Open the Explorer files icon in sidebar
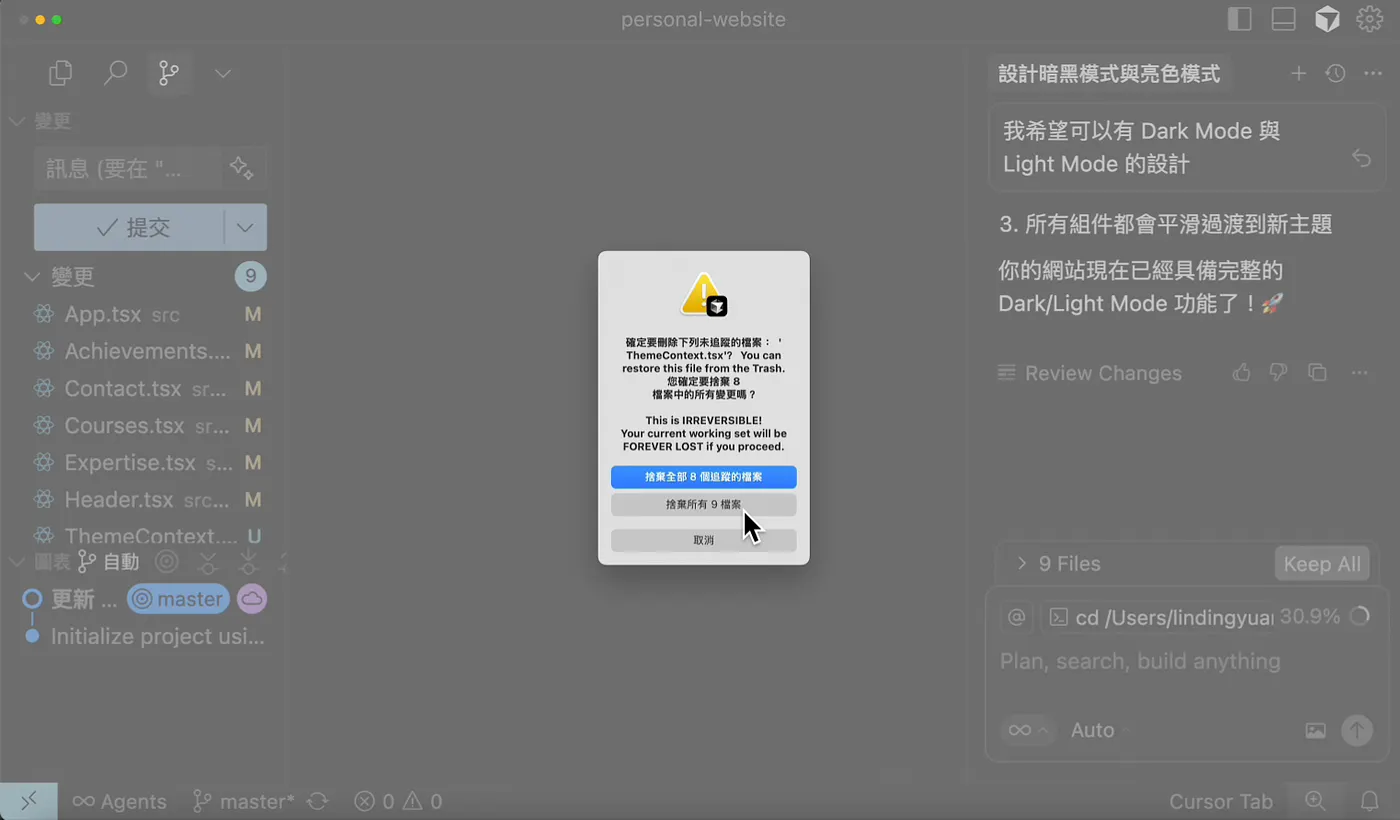Viewport: 1400px width, 820px height. 61,73
